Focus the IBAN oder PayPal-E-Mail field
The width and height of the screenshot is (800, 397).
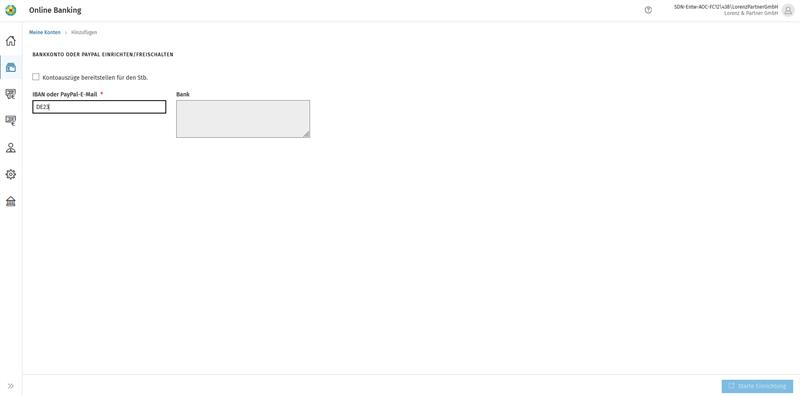pos(99,107)
